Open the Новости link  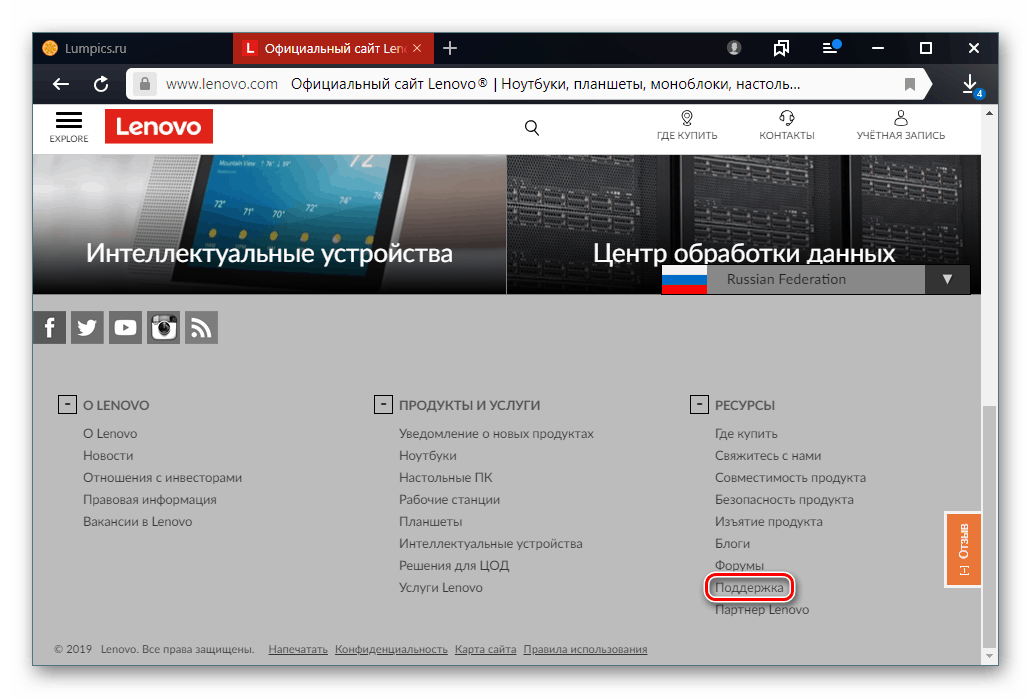(x=108, y=455)
